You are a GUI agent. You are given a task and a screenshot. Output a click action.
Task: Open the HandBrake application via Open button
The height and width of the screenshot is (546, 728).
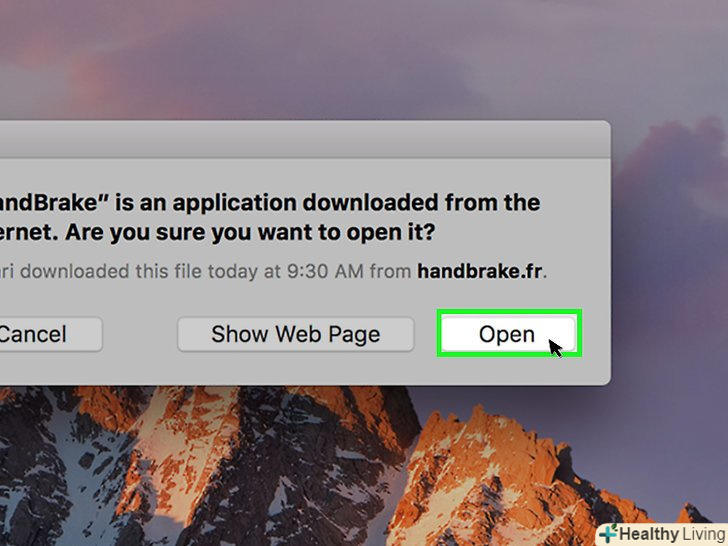[508, 334]
